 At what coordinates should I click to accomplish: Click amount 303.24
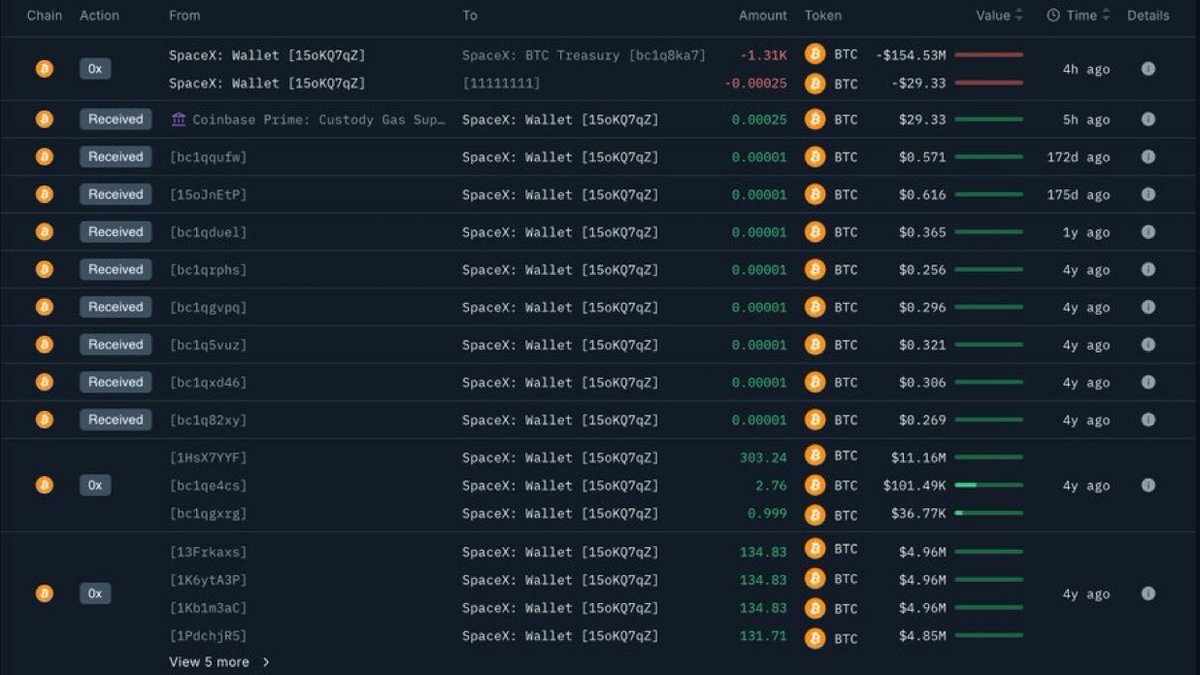763,457
